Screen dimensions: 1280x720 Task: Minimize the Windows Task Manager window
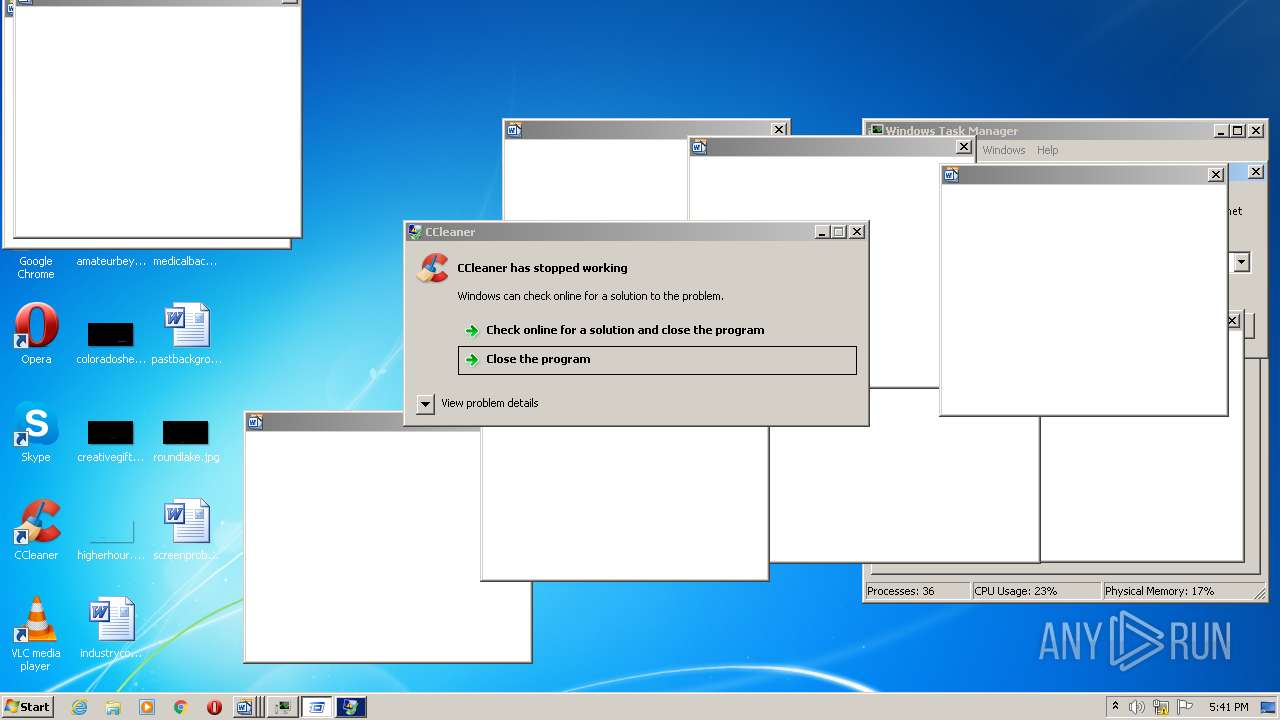pyautogui.click(x=1221, y=131)
